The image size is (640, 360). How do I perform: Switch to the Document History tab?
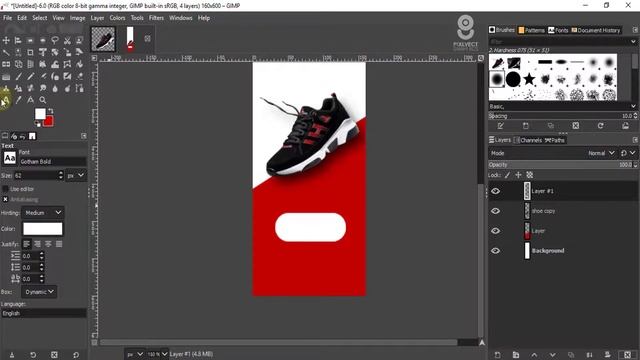click(x=596, y=30)
